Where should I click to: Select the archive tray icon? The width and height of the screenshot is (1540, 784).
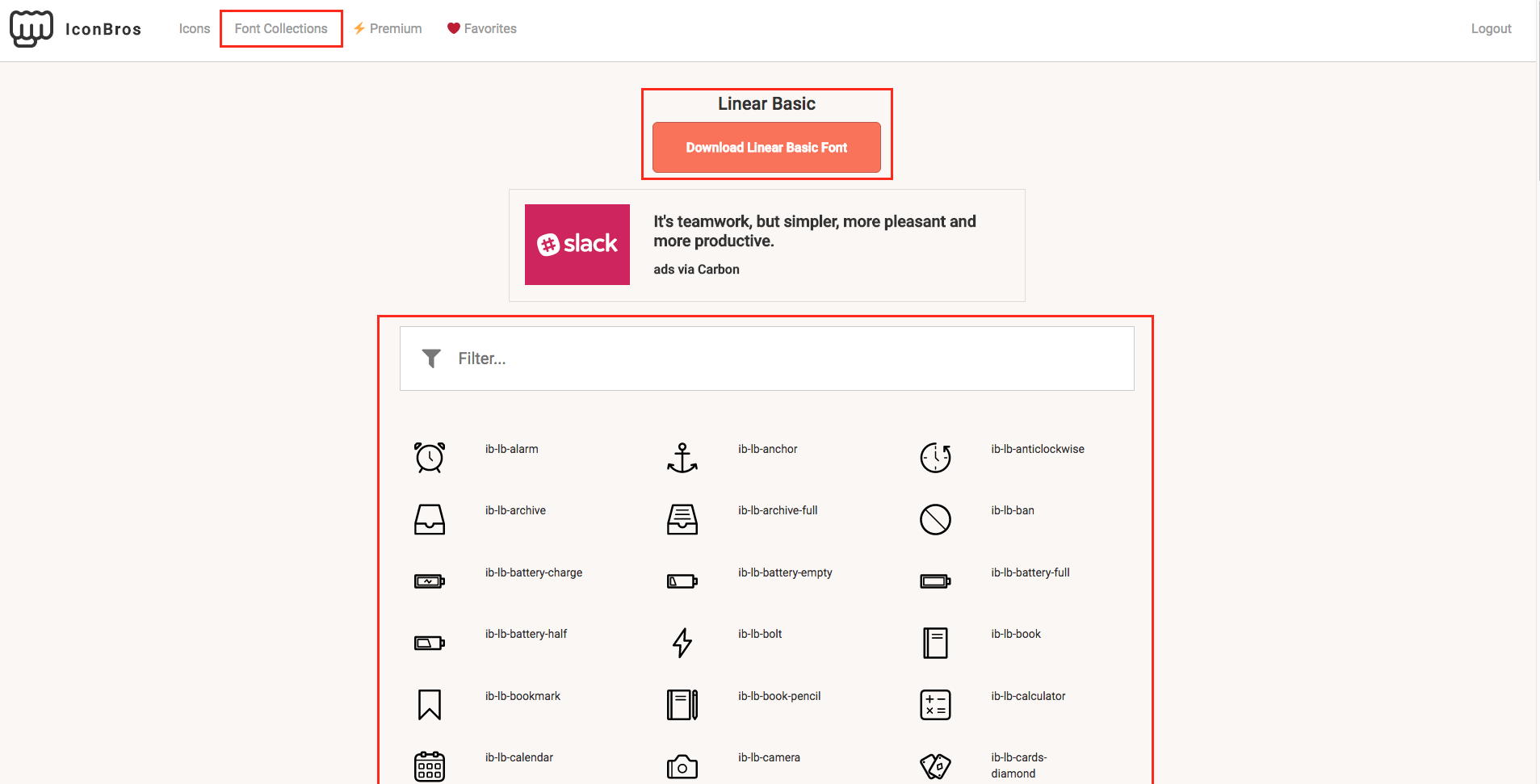point(430,519)
